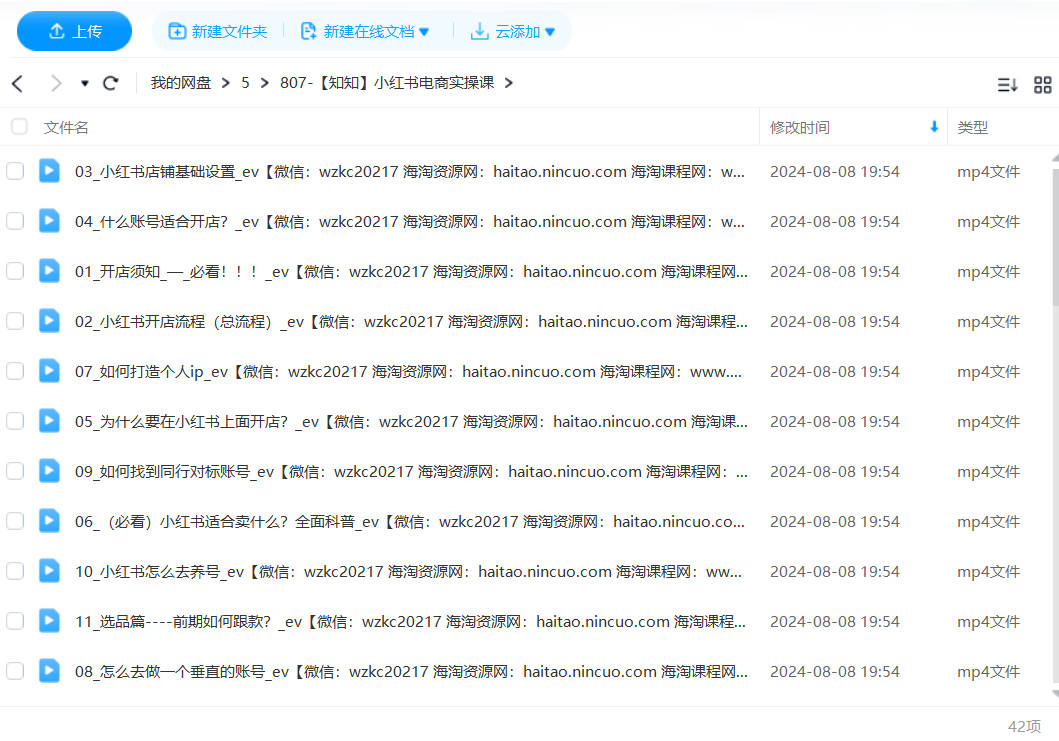This screenshot has height=741, width=1059.
Task: Sort by 类型 column header
Action: 973,128
